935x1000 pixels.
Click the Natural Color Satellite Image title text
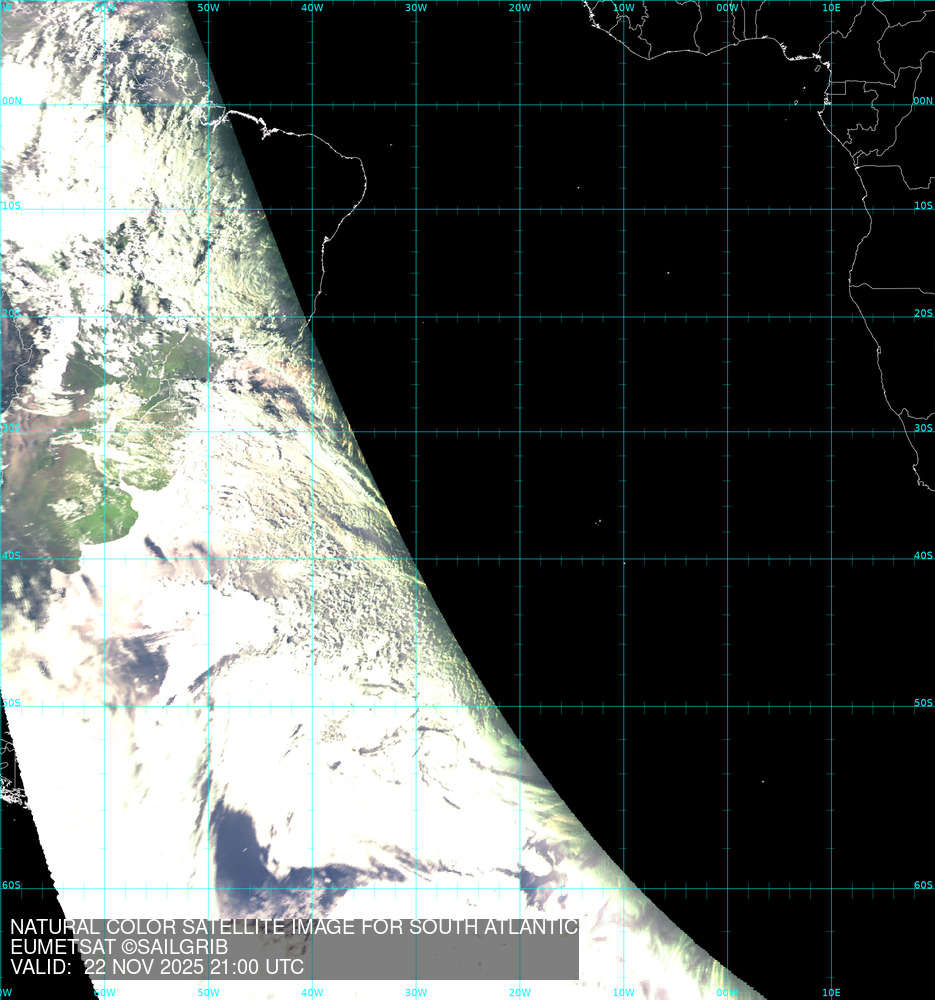pyautogui.click(x=293, y=927)
